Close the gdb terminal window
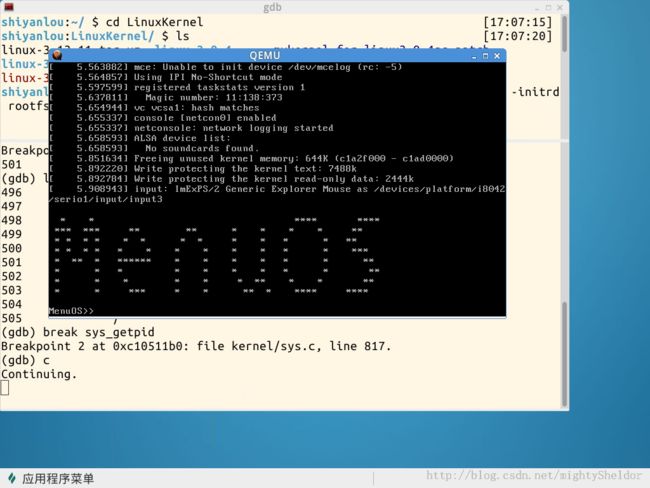The height and width of the screenshot is (488, 650). pos(560,7)
